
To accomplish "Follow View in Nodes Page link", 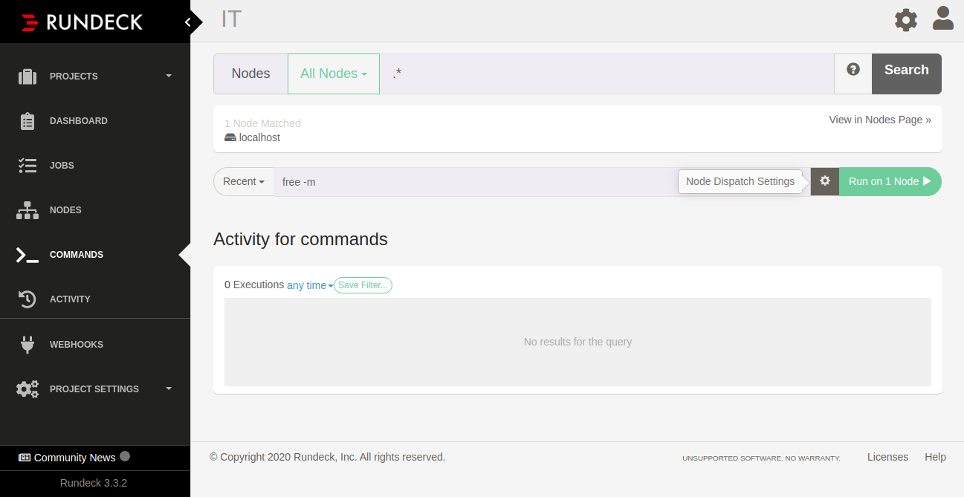I will click(880, 120).
